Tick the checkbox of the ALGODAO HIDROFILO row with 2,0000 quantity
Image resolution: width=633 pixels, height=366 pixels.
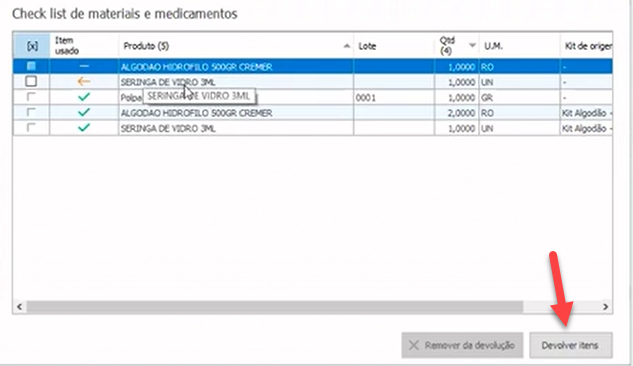click(31, 112)
